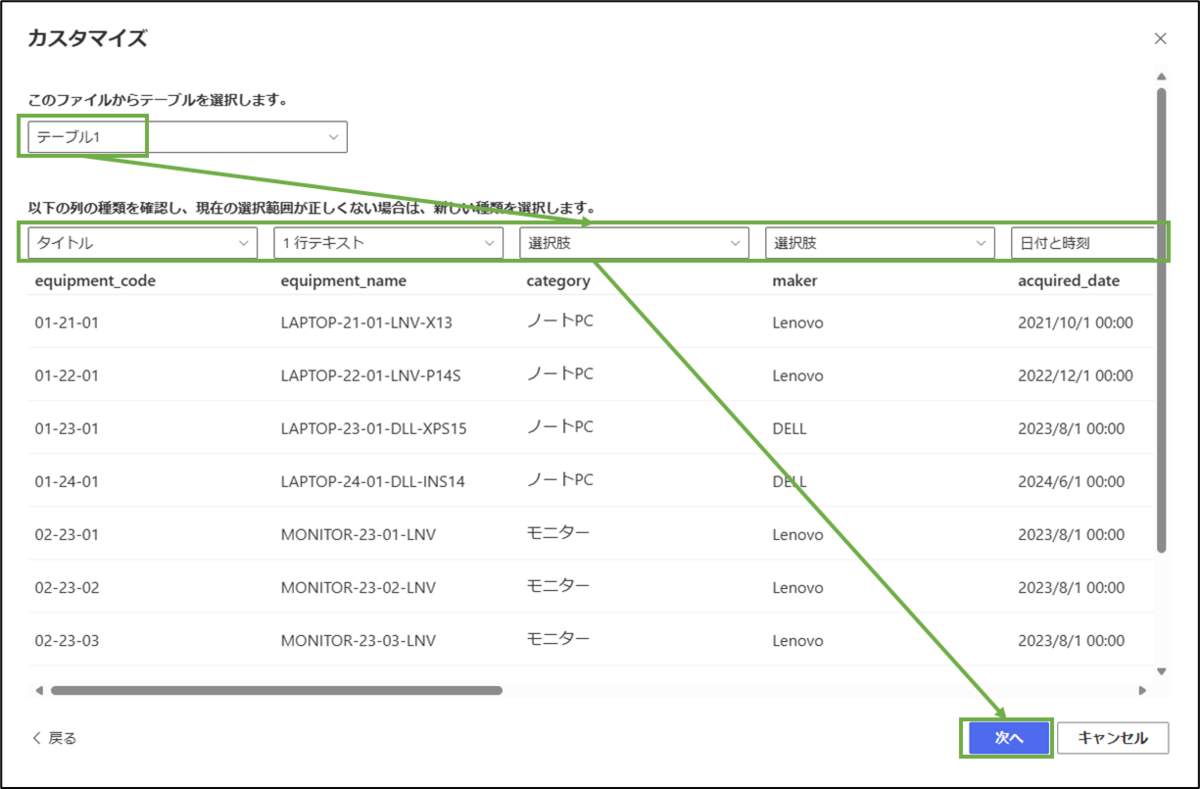This screenshot has height=789, width=1200.
Task: Select cell 01-23-01
Action: click(x=67, y=429)
